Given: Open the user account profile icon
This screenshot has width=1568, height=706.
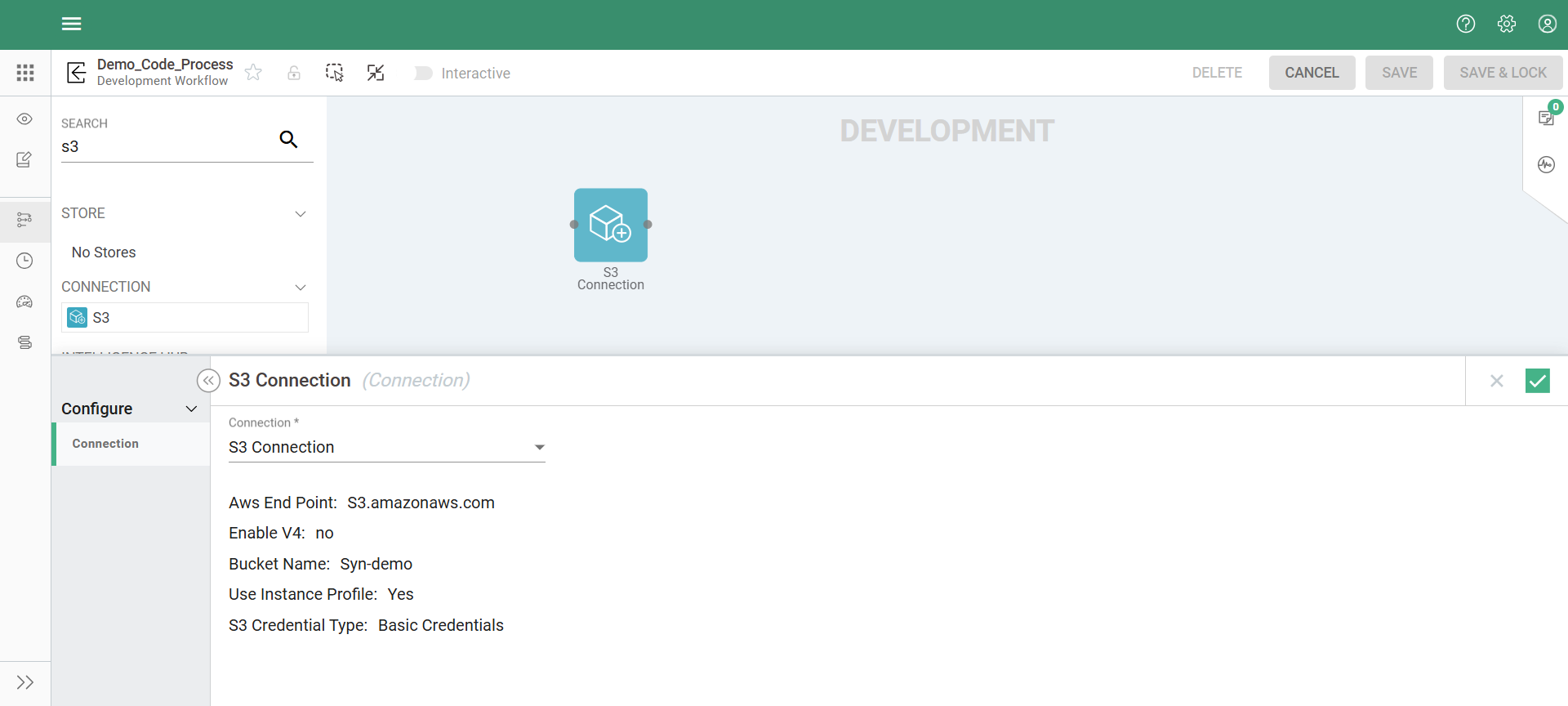Looking at the screenshot, I should (1548, 24).
